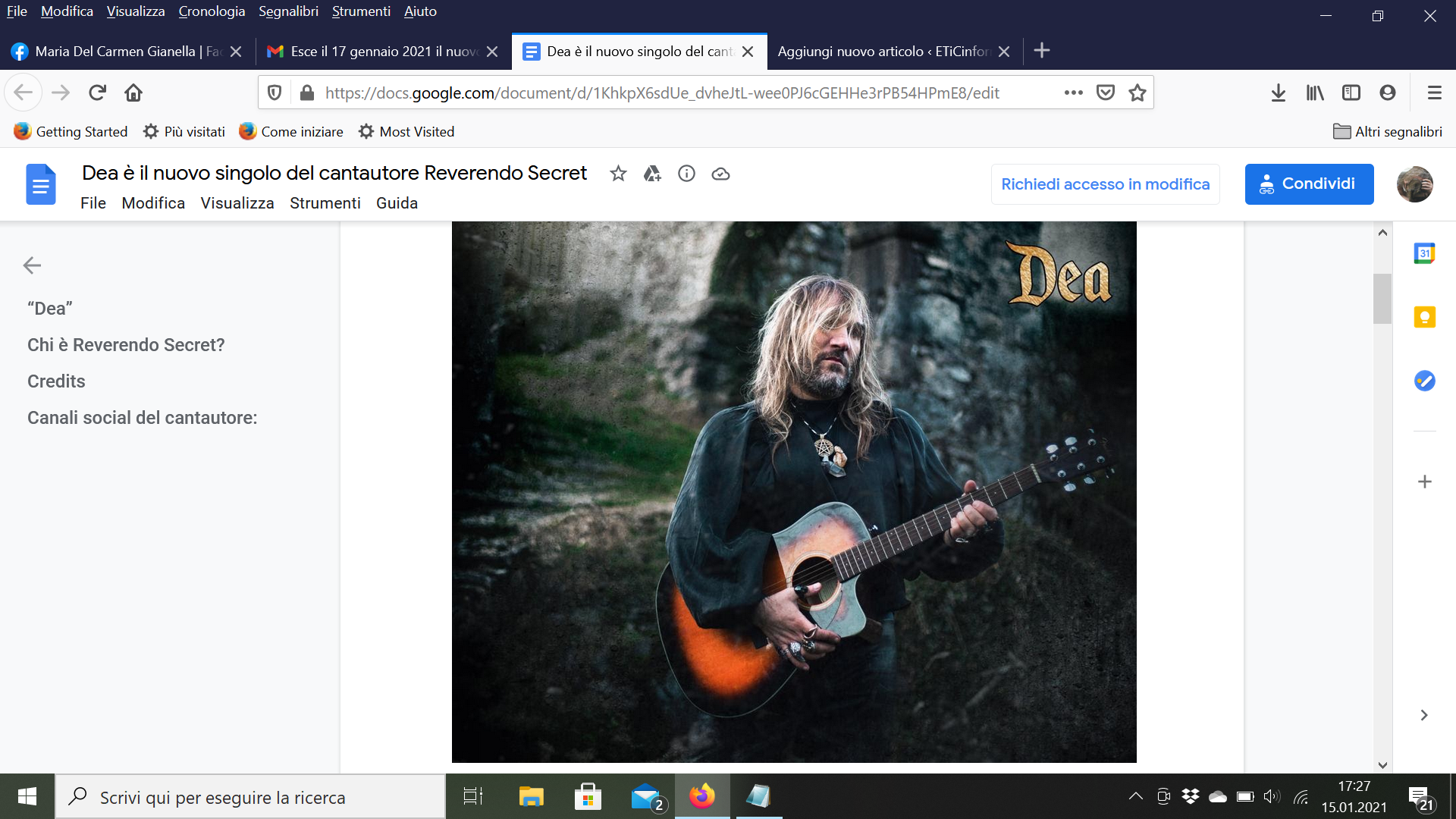Save page to Pocket
The width and height of the screenshot is (1456, 819).
(x=1106, y=93)
